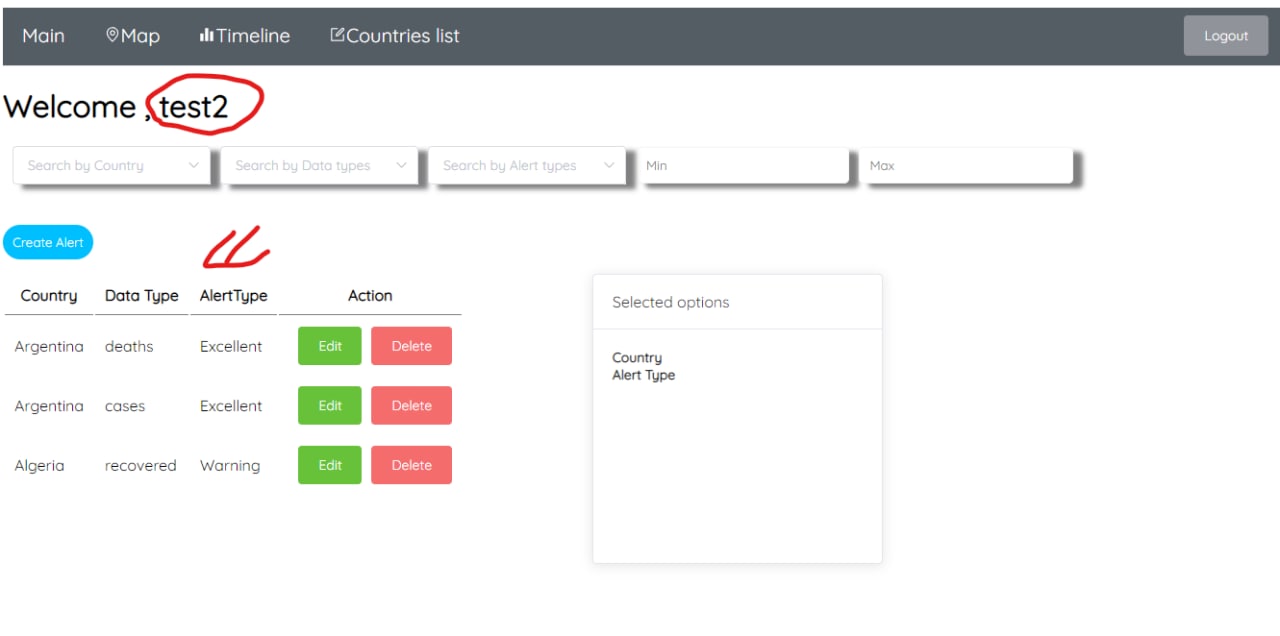1280x636 pixels.
Task: Select the 'deaths' data type cell
Action: click(129, 346)
